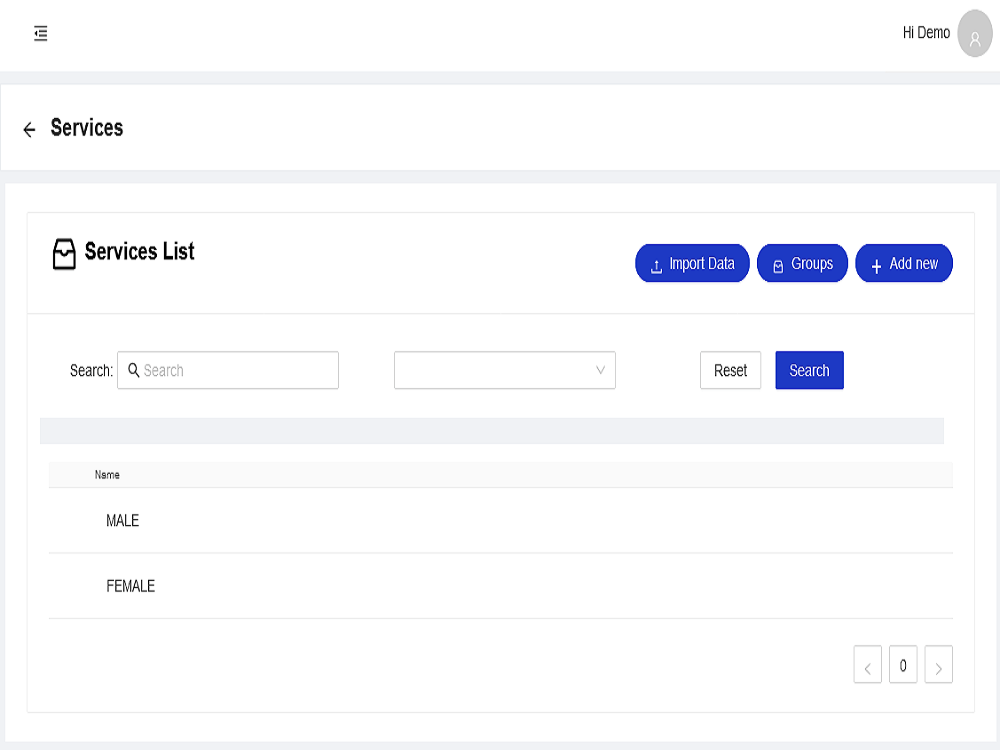Collapse the sidebar menu icon

point(41,33)
